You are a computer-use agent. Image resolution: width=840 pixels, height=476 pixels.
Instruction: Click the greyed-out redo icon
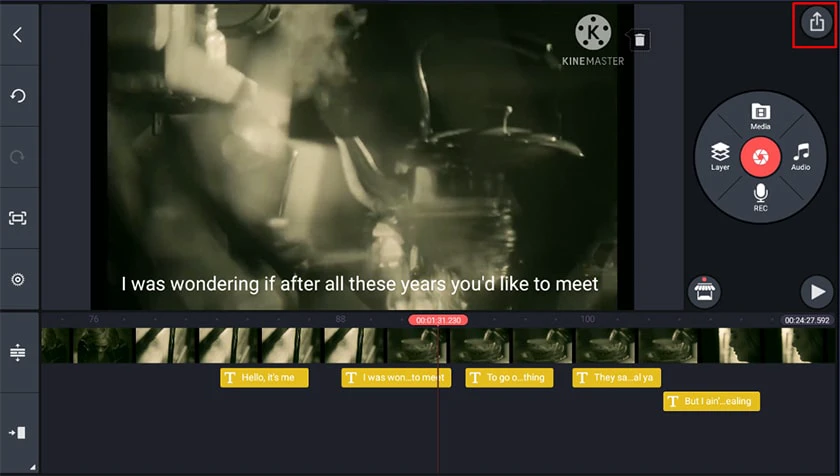[18, 157]
